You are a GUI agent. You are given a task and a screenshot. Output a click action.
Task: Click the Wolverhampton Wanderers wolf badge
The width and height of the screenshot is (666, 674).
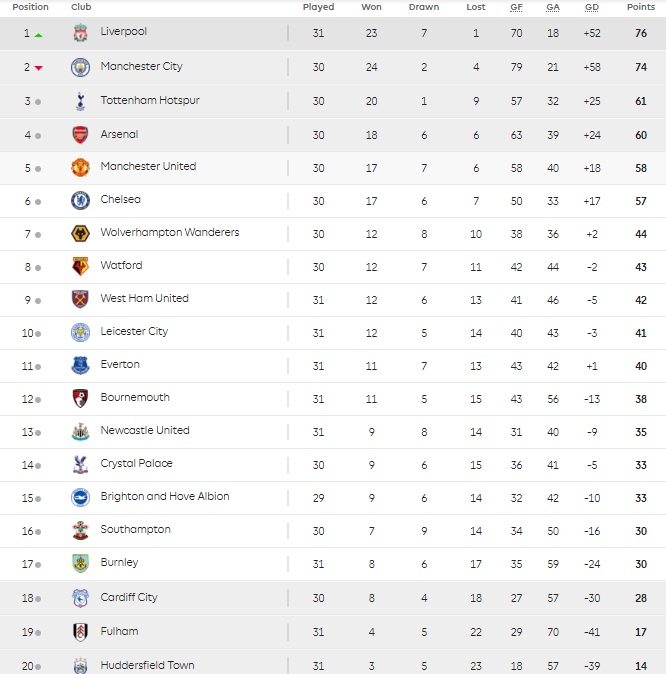[80, 234]
